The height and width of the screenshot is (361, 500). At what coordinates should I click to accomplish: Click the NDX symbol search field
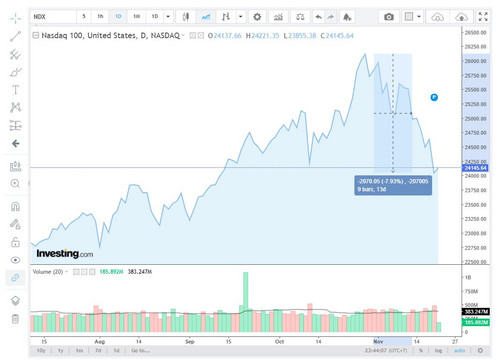coord(54,17)
